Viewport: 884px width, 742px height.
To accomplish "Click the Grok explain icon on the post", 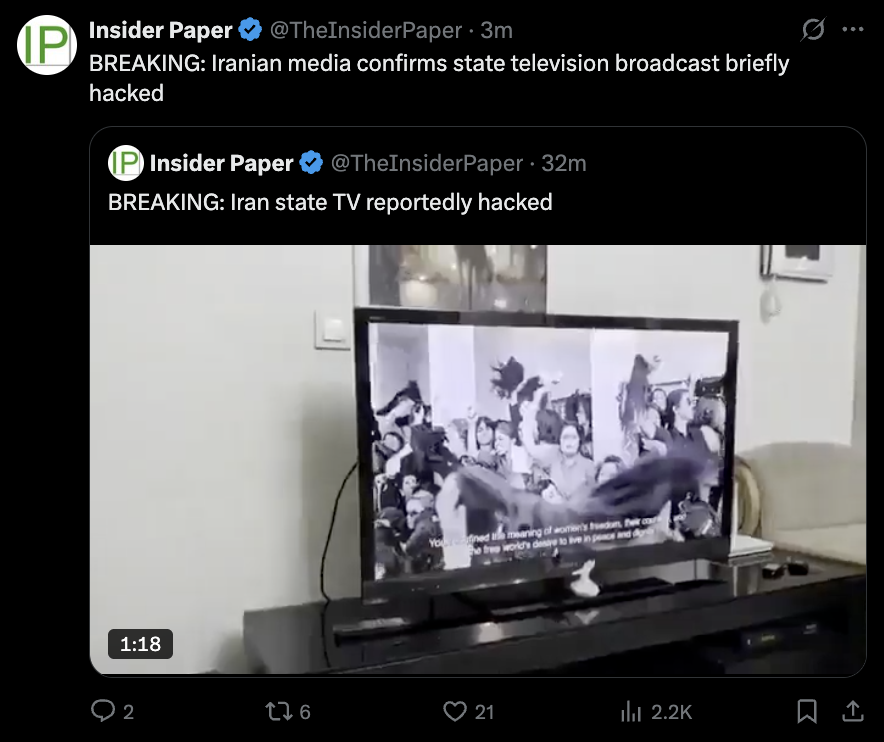I will (x=813, y=30).
